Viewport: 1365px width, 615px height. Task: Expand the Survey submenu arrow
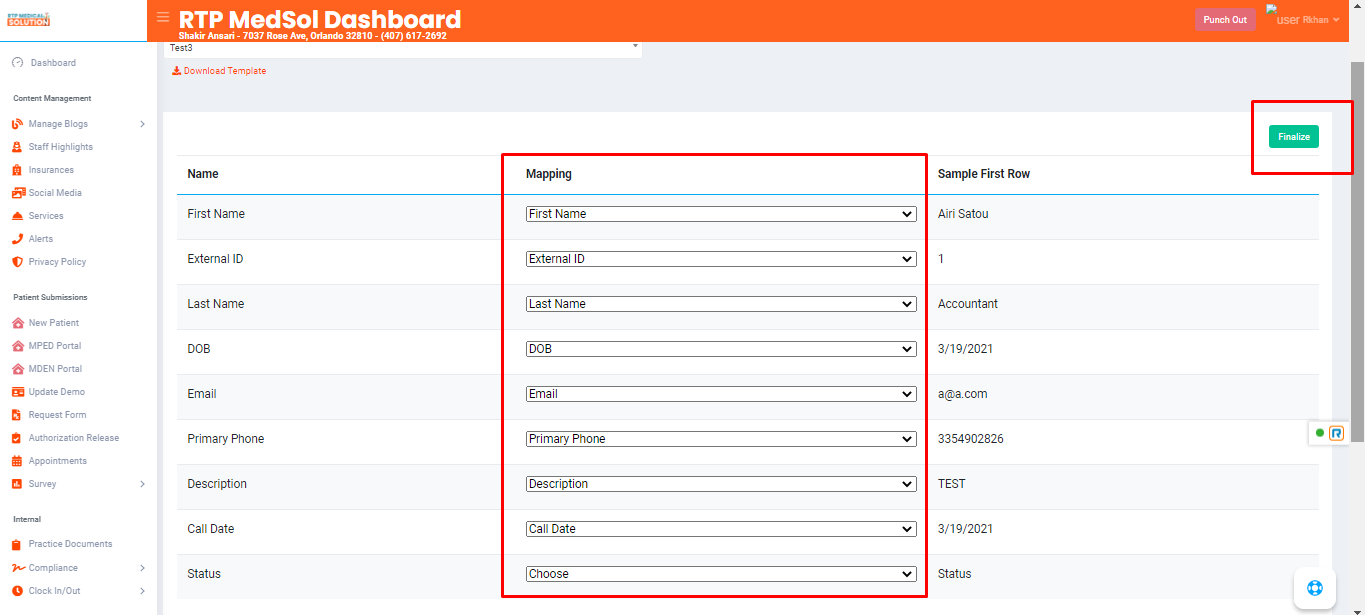point(142,484)
